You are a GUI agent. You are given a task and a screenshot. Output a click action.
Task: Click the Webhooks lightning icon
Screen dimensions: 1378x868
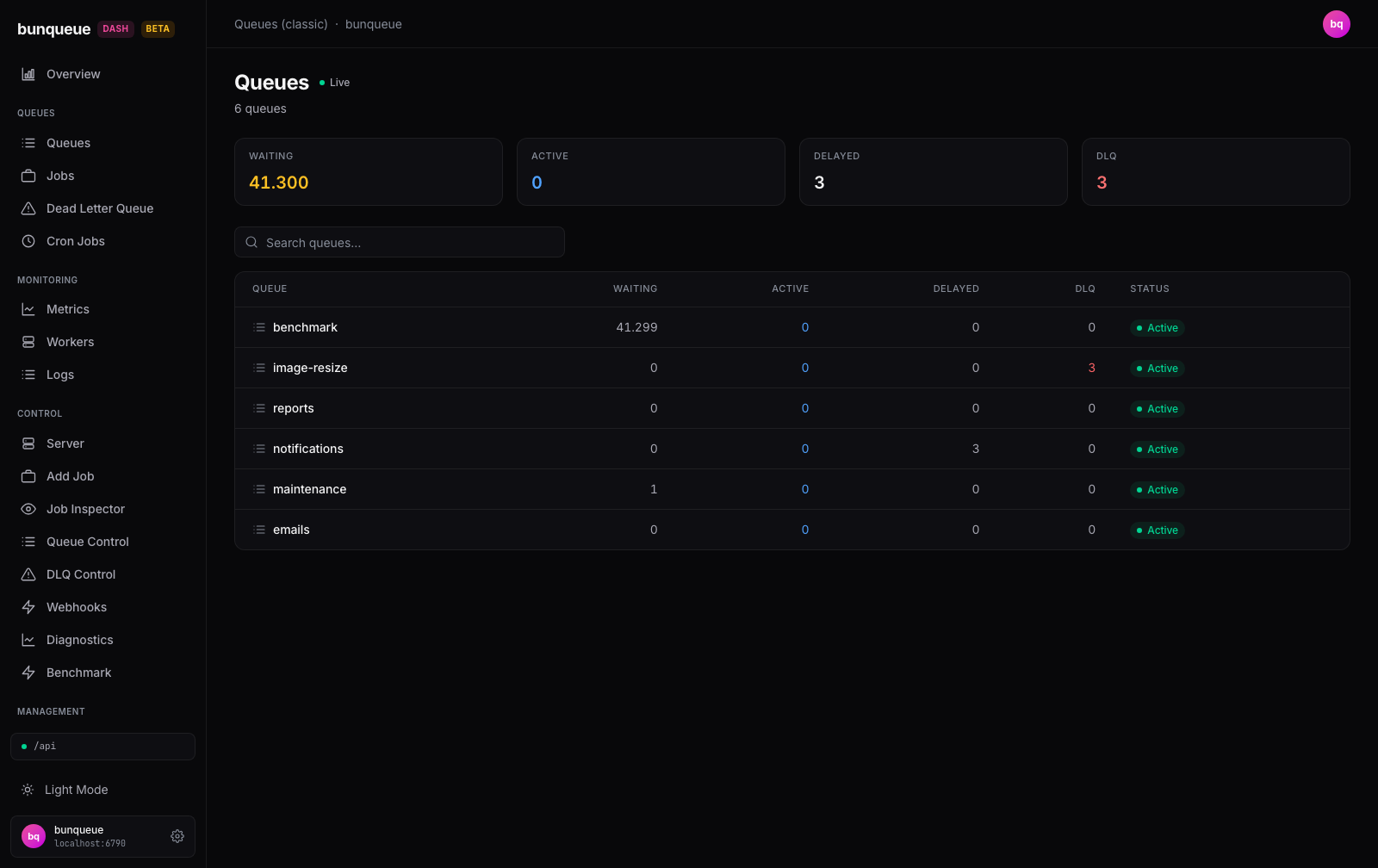[28, 607]
